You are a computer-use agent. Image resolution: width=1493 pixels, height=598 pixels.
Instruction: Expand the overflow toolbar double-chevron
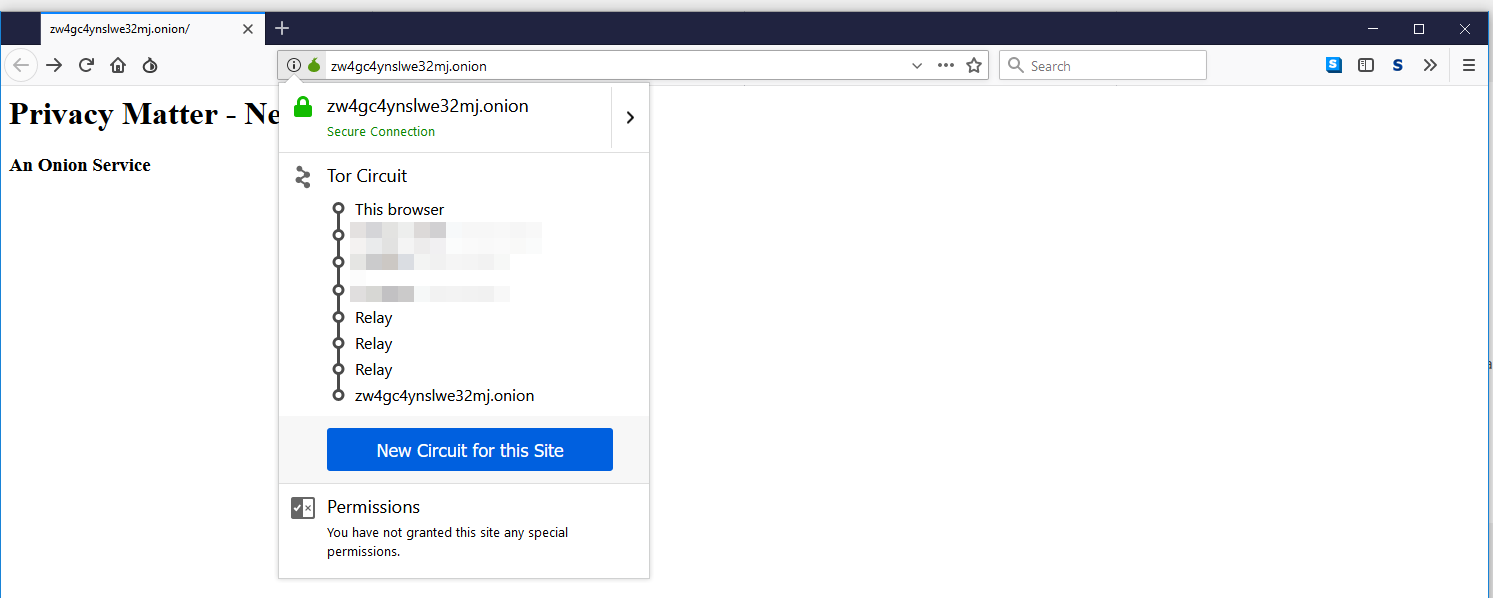click(1430, 65)
